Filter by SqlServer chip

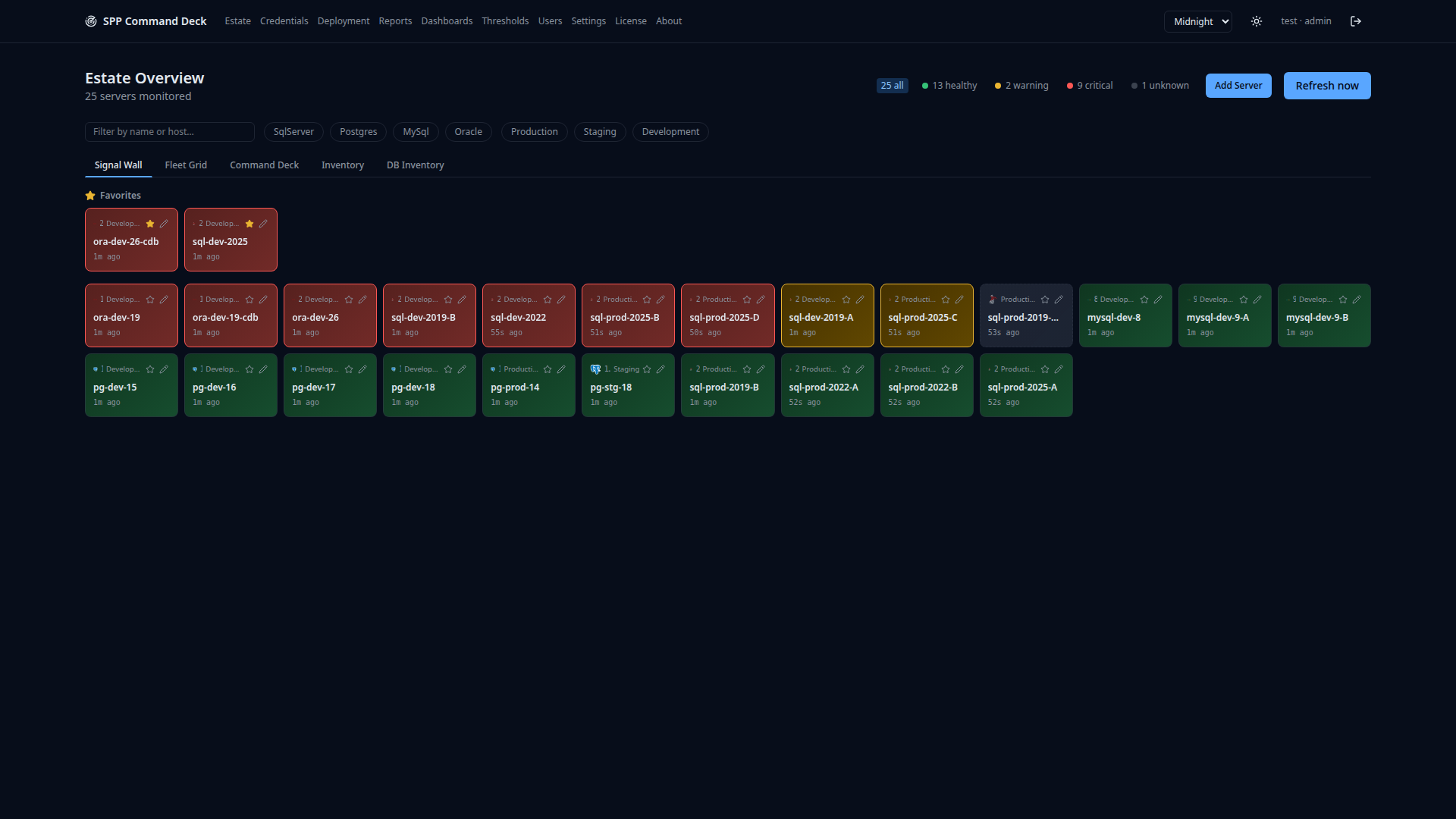click(x=293, y=132)
